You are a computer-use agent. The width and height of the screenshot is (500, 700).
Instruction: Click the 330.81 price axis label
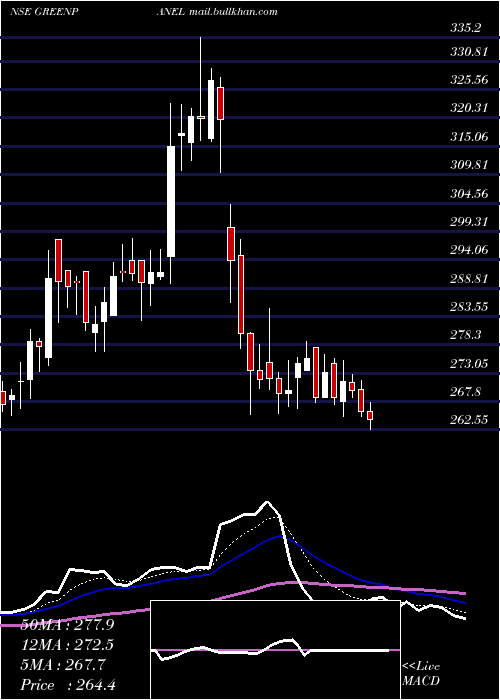[x=468, y=52]
